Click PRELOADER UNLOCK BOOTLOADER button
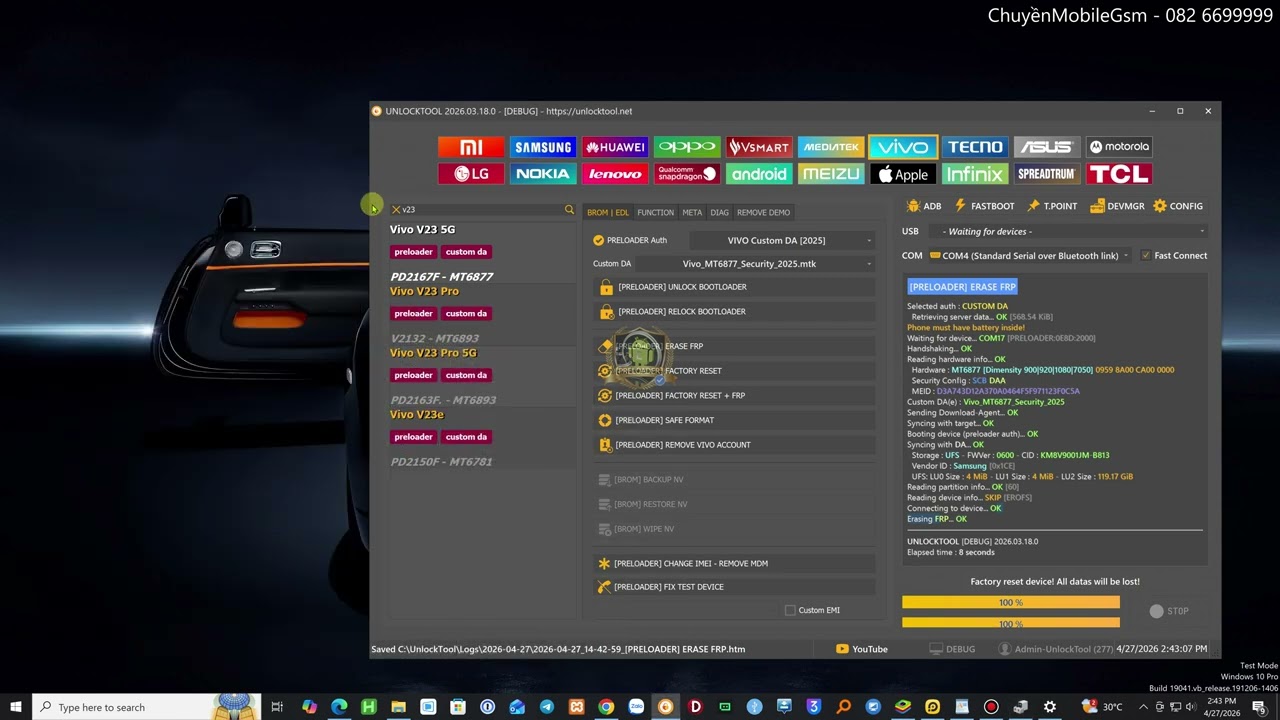 point(734,287)
